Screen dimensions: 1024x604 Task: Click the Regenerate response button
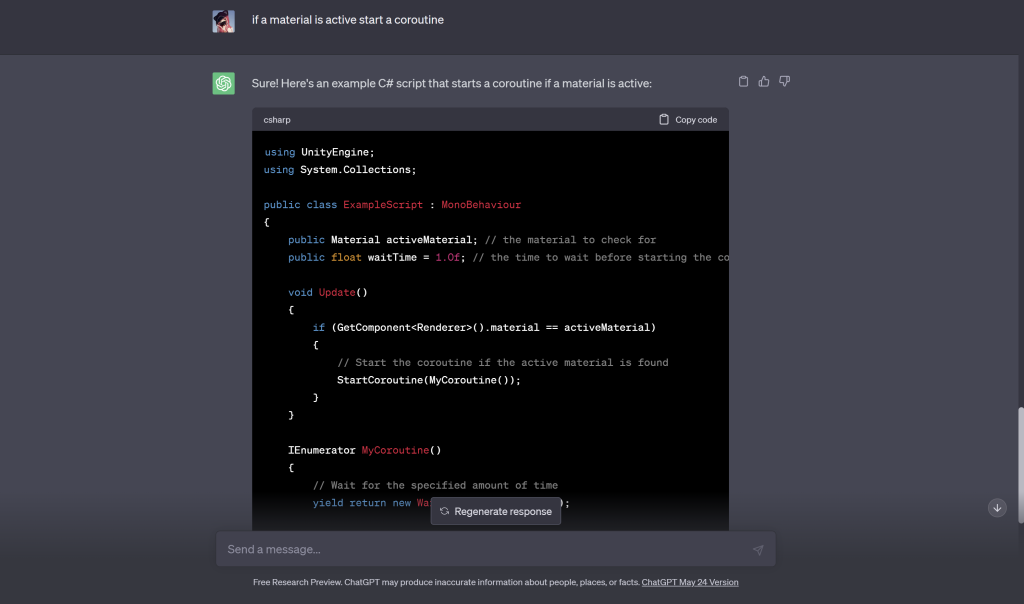[496, 511]
